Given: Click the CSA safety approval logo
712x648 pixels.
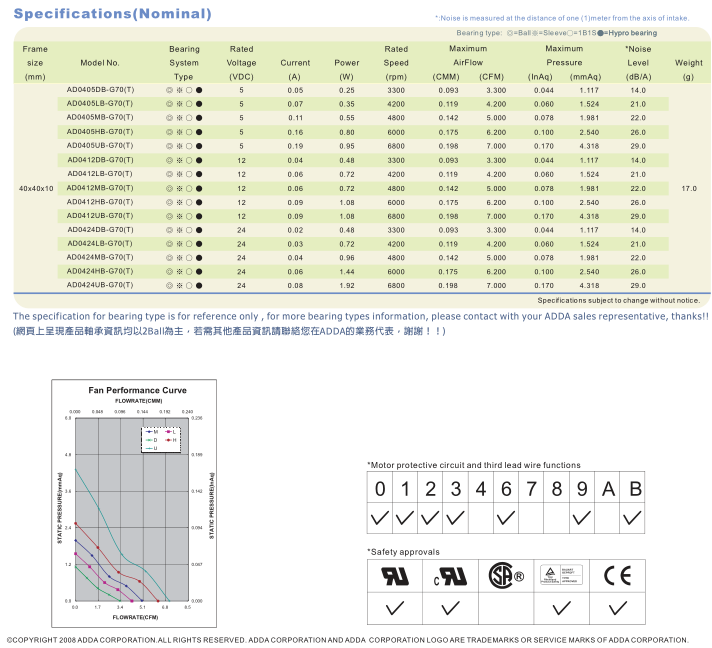Looking at the screenshot, I should tap(506, 575).
